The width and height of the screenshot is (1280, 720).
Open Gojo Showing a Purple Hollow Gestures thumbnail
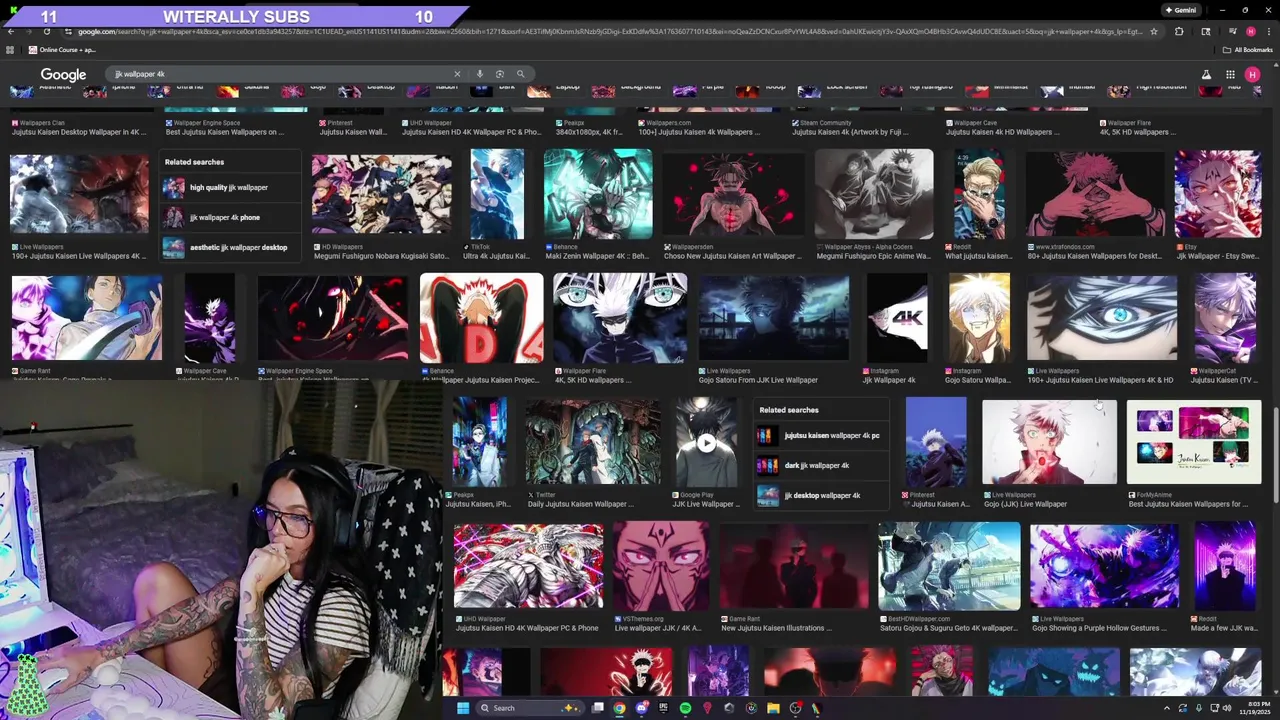pyautogui.click(x=1104, y=566)
